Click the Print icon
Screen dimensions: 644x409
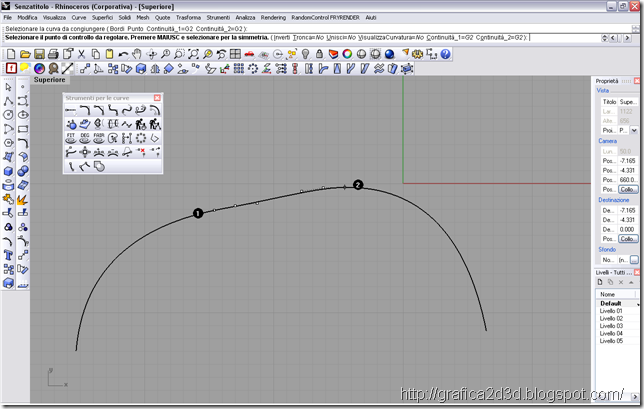(53, 54)
